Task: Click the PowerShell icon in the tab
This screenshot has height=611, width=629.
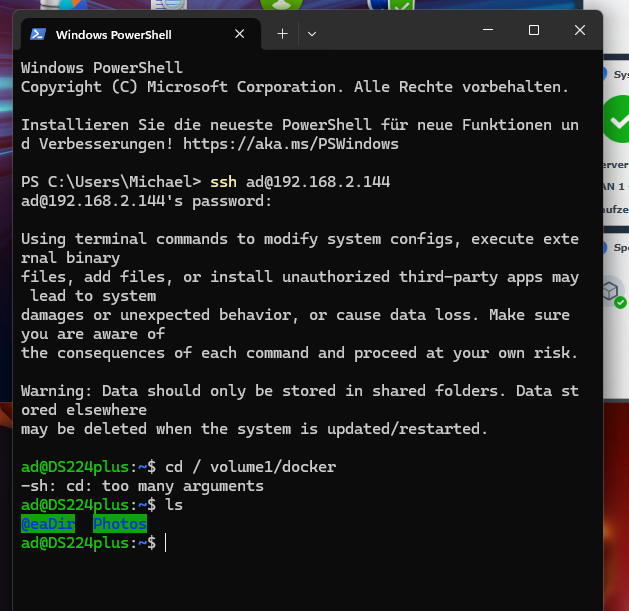Action: (38, 34)
